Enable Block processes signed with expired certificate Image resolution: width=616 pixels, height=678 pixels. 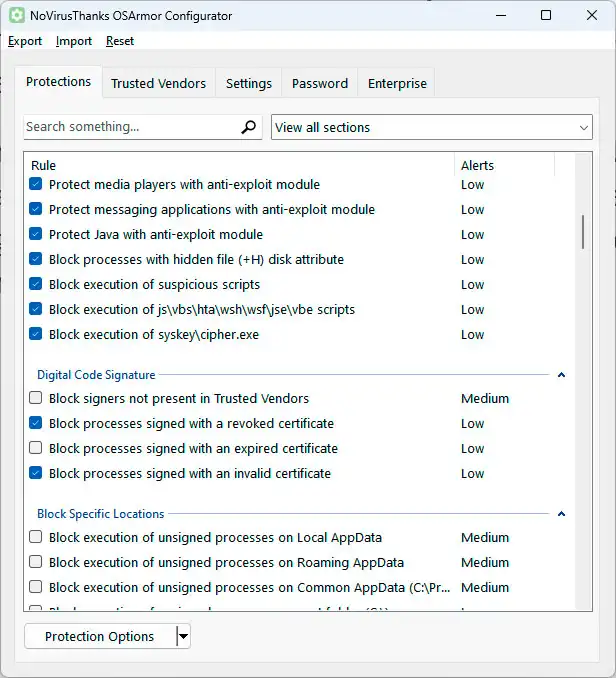pos(35,448)
